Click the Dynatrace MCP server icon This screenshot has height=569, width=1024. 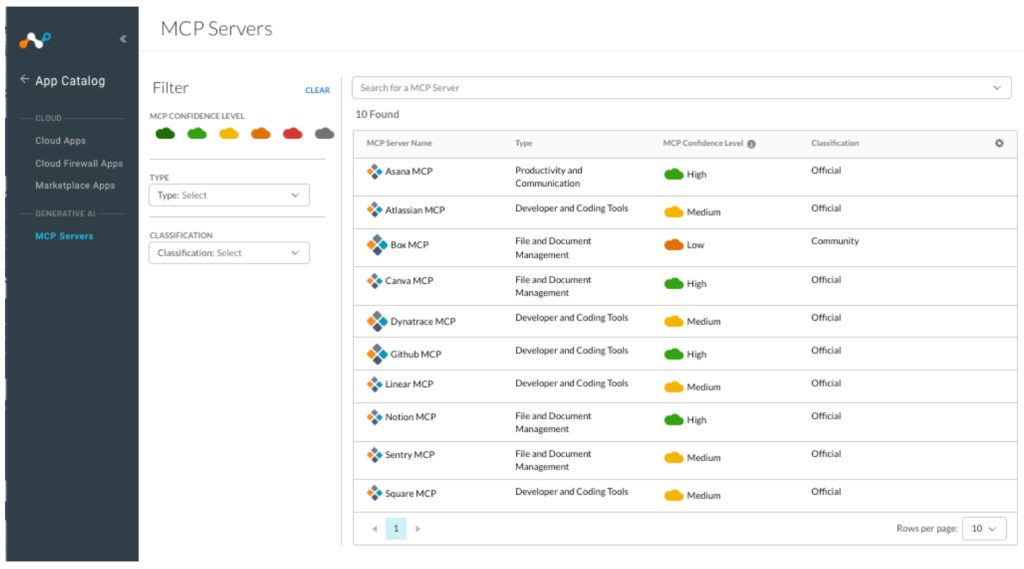(377, 321)
